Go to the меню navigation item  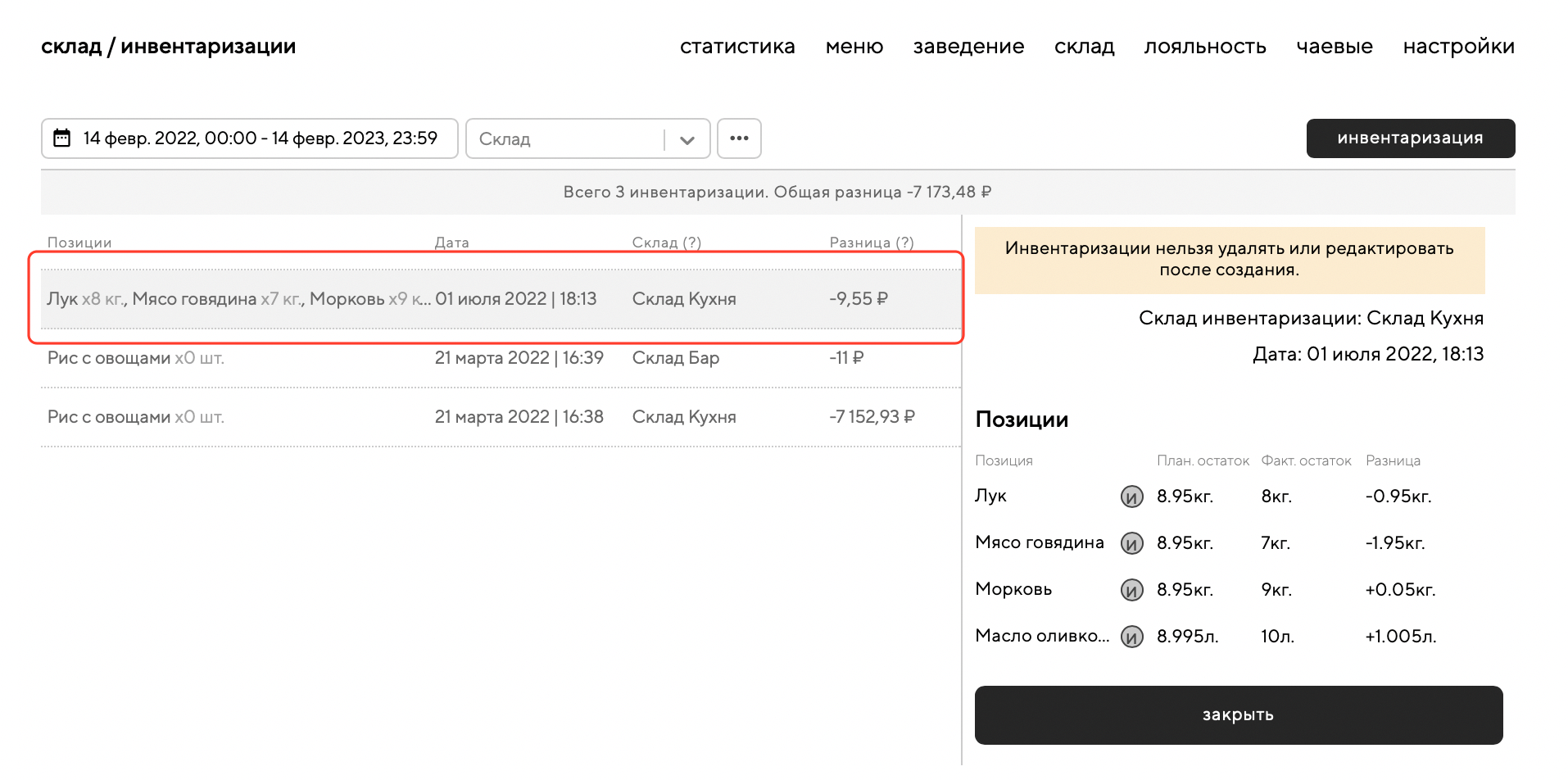pos(854,47)
